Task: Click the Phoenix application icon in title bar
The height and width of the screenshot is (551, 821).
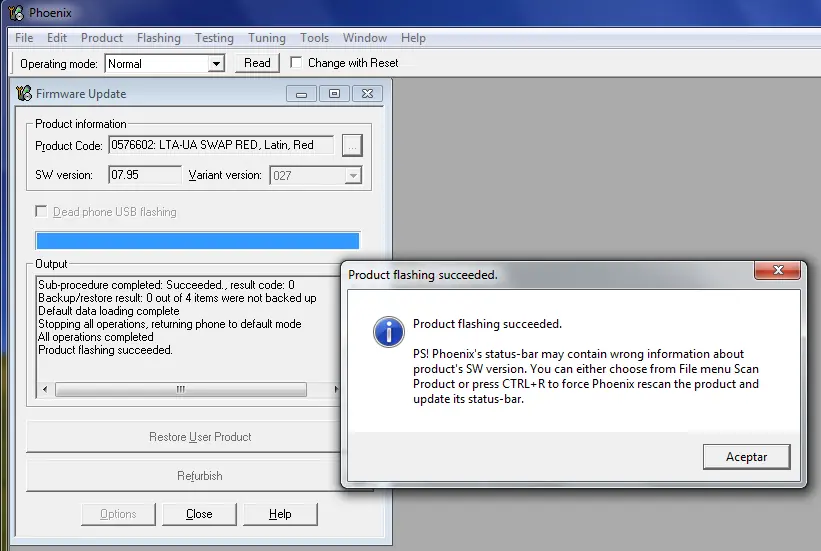Action: pos(16,12)
